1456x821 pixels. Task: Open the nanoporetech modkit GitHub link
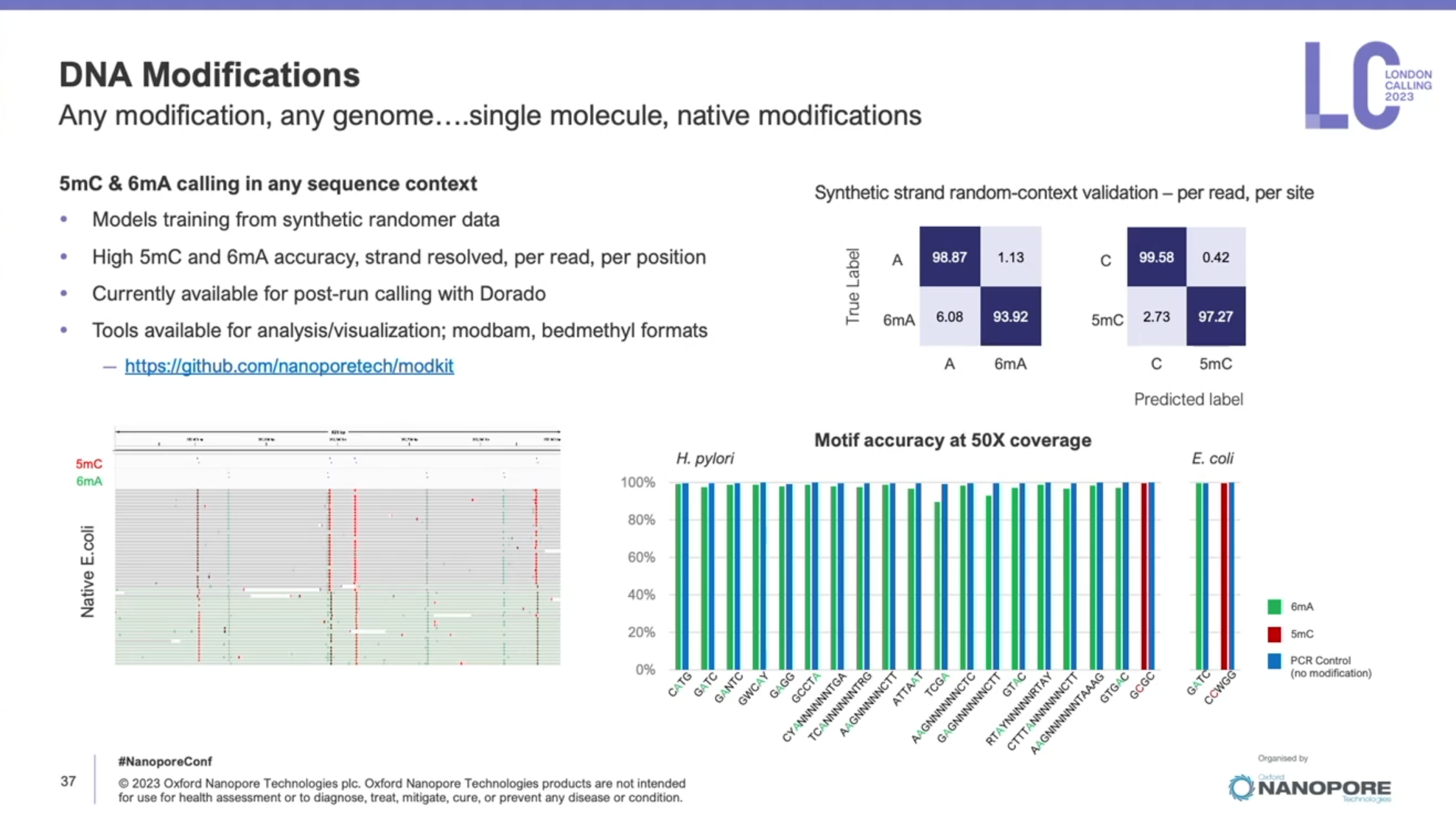click(x=289, y=366)
